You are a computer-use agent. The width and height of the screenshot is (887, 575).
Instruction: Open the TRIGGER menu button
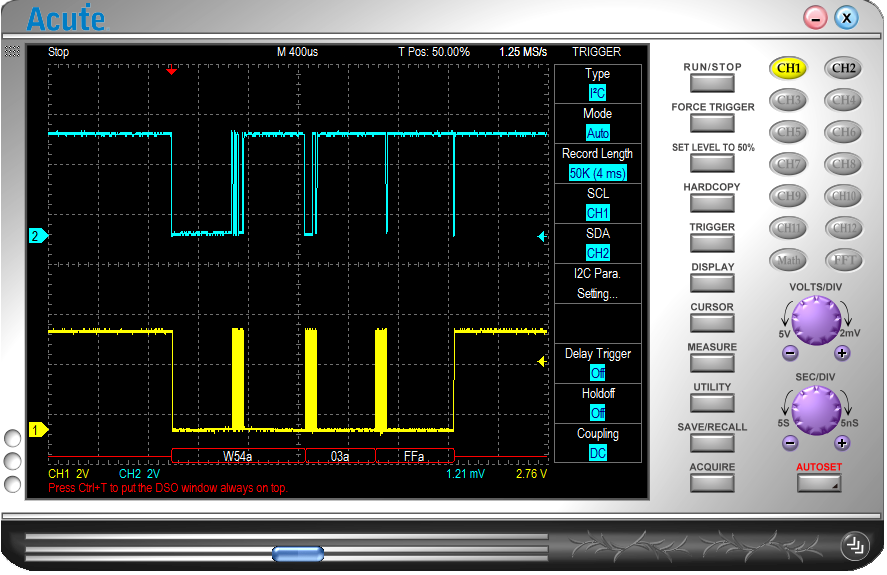click(712, 243)
